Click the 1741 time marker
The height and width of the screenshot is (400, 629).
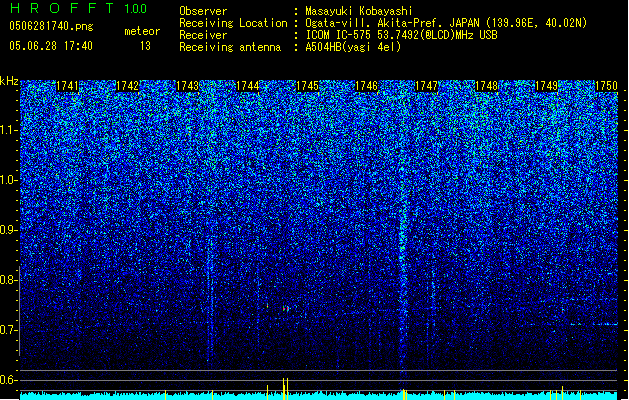click(67, 86)
